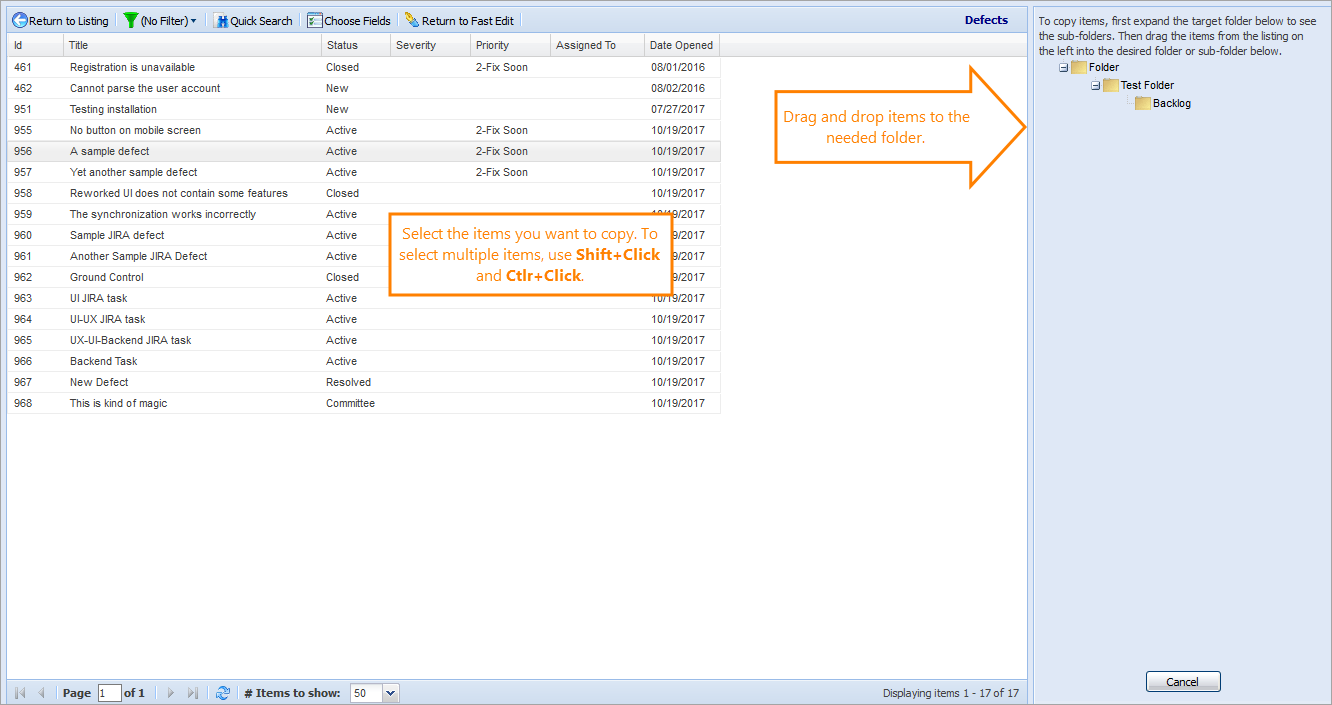The width and height of the screenshot is (1332, 705).
Task: Select row 'This is kind of magic'
Action: [364, 403]
